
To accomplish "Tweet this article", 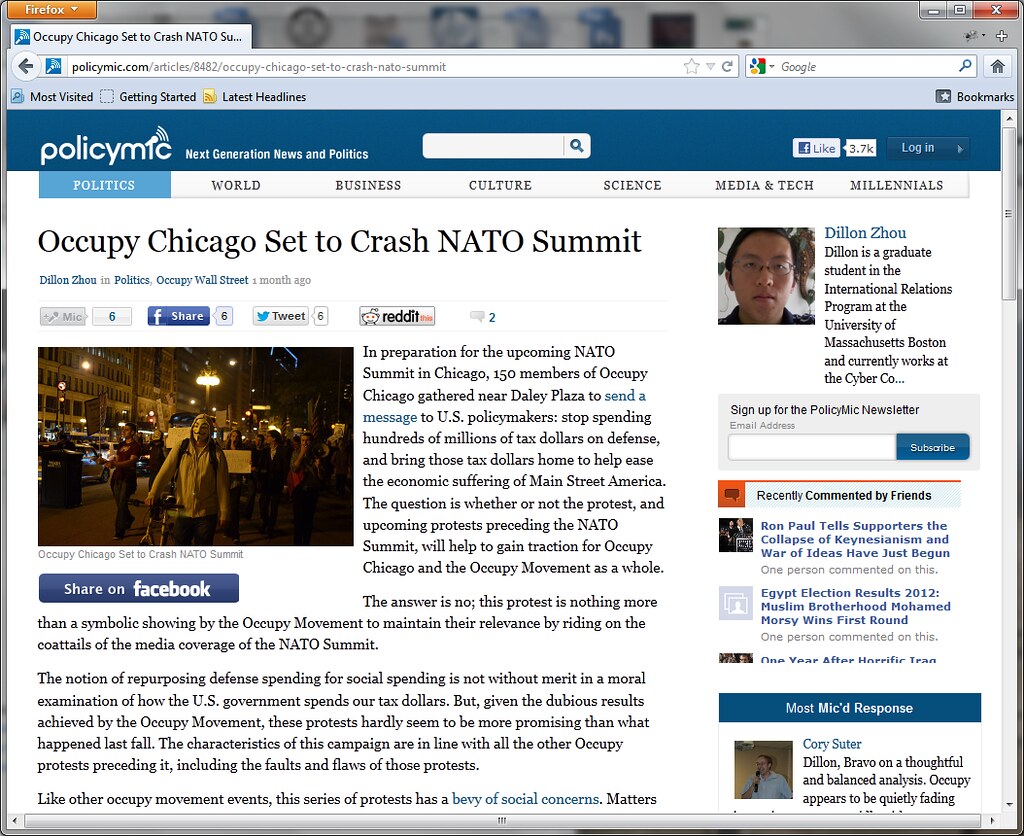I will 281,316.
